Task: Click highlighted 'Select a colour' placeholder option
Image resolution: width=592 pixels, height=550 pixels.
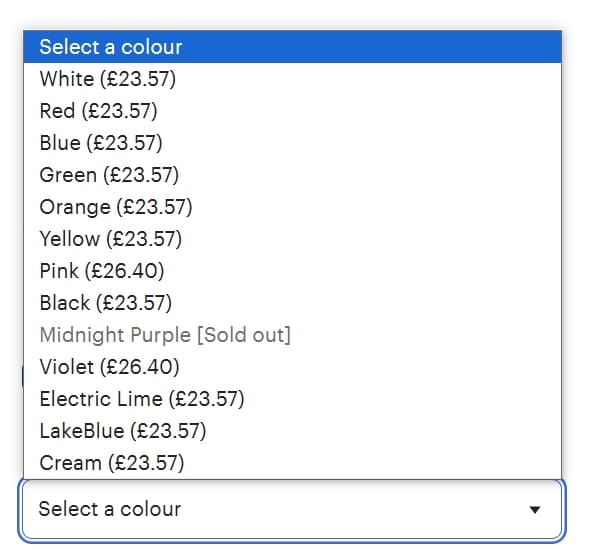Action: pyautogui.click(x=293, y=47)
